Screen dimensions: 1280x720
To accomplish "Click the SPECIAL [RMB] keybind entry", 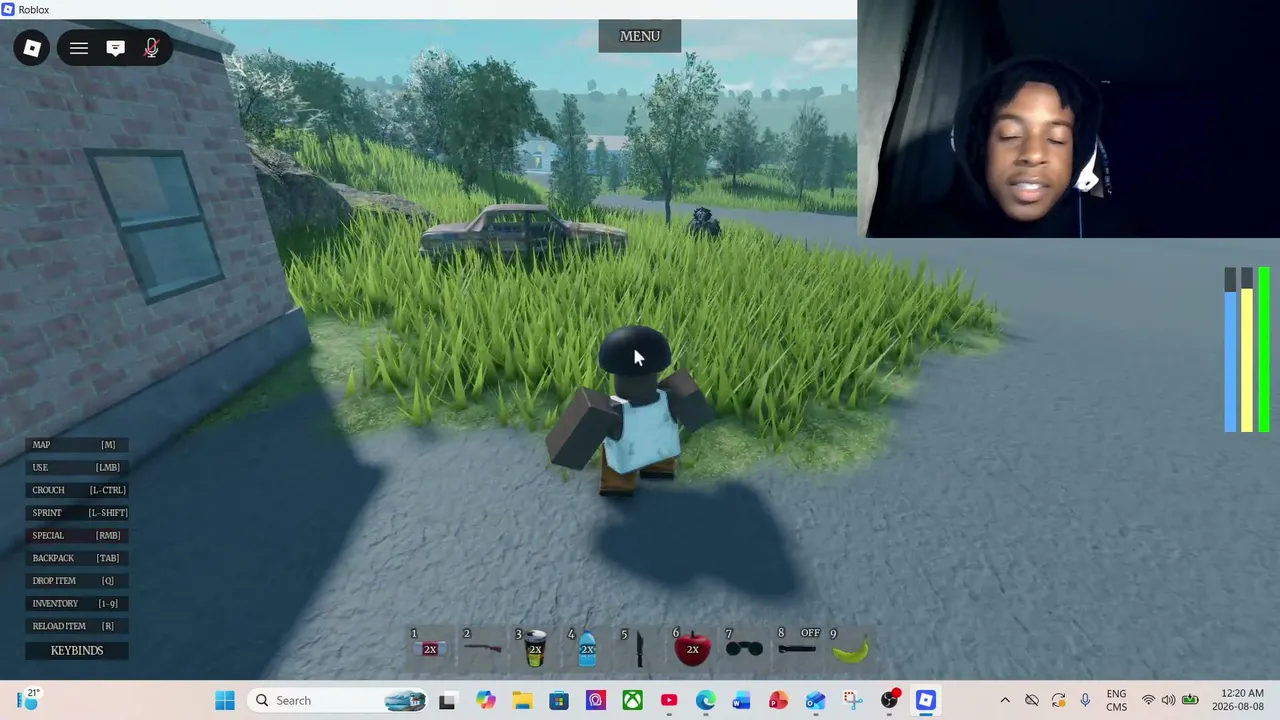I will tap(77, 535).
